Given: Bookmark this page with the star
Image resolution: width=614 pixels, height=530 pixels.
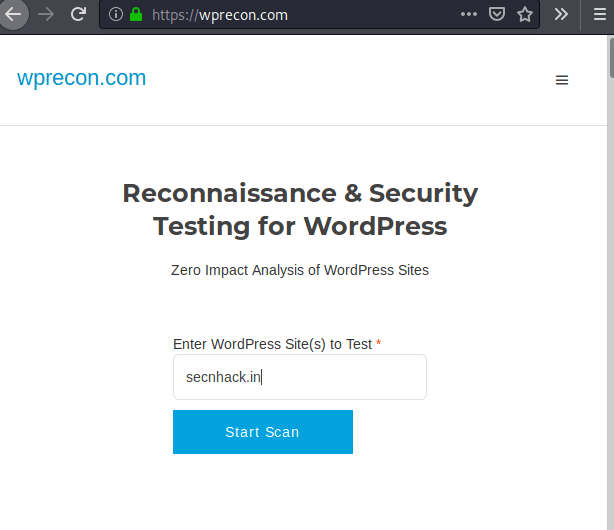Looking at the screenshot, I should pyautogui.click(x=525, y=15).
